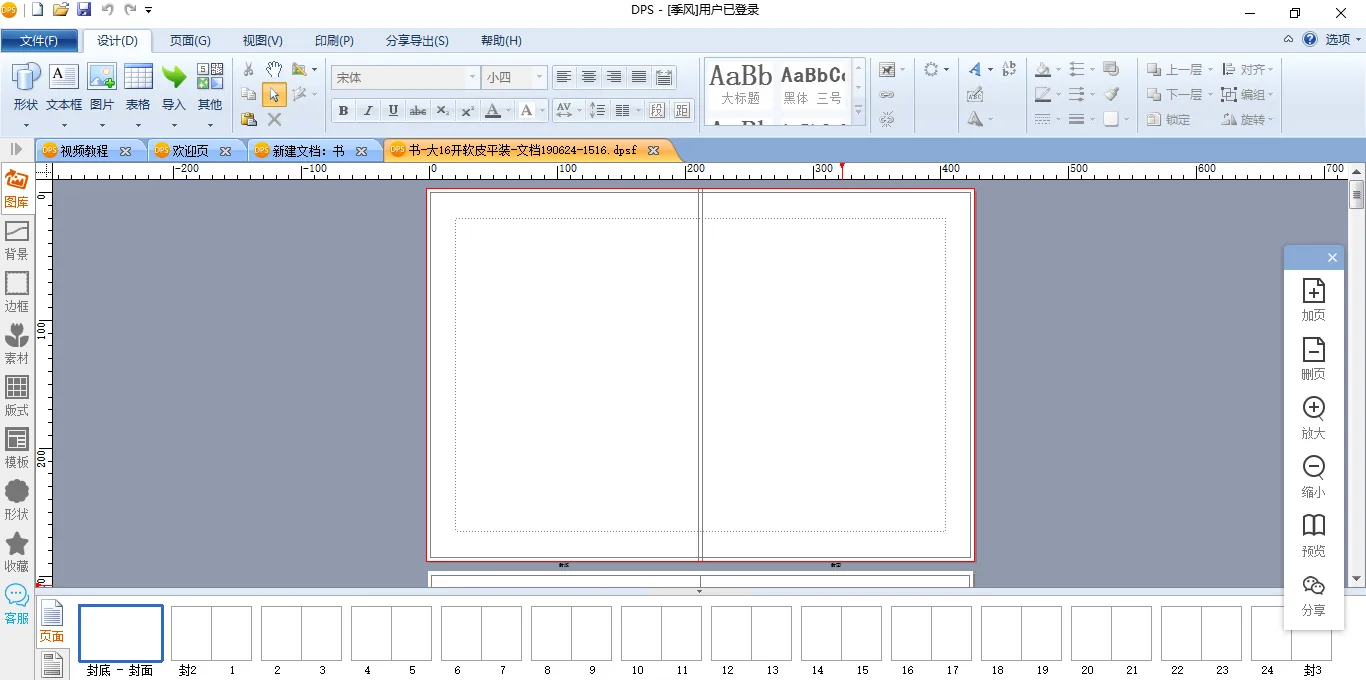The height and width of the screenshot is (680, 1366).
Task: Switch to the 欢迎页 document tab
Action: (190, 151)
